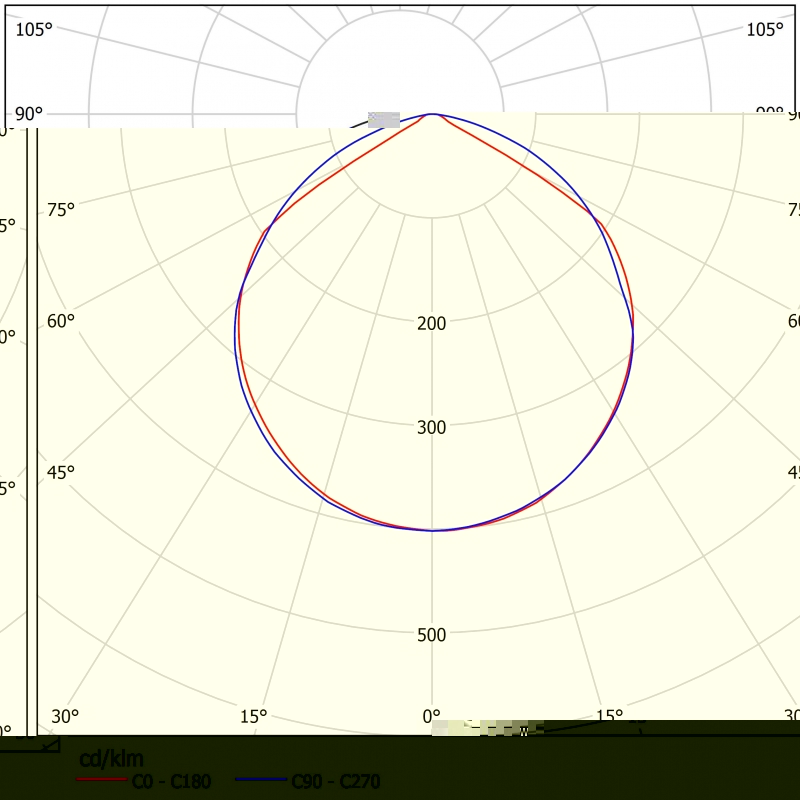Click the gray pixelated box near curve apex
This screenshot has height=800, width=800.
(384, 120)
